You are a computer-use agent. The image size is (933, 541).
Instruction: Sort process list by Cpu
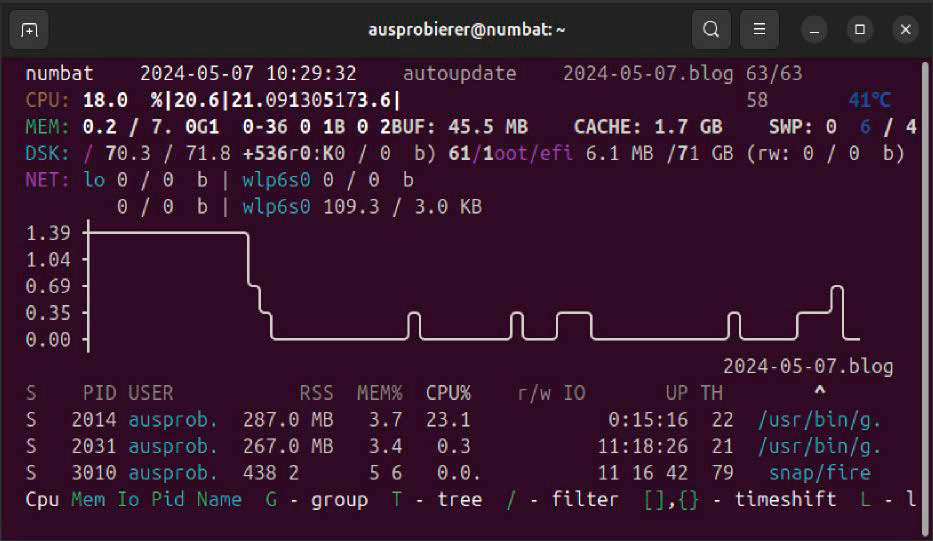(x=42, y=499)
